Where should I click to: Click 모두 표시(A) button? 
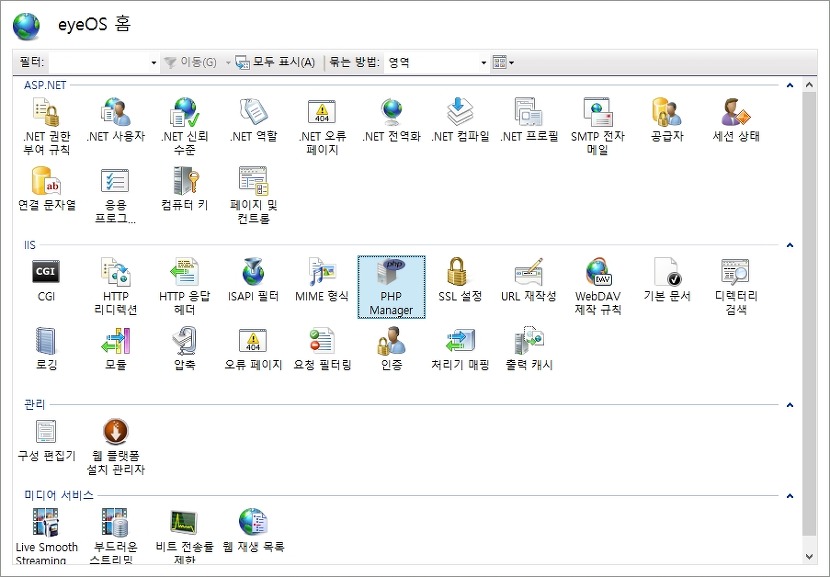coord(275,62)
